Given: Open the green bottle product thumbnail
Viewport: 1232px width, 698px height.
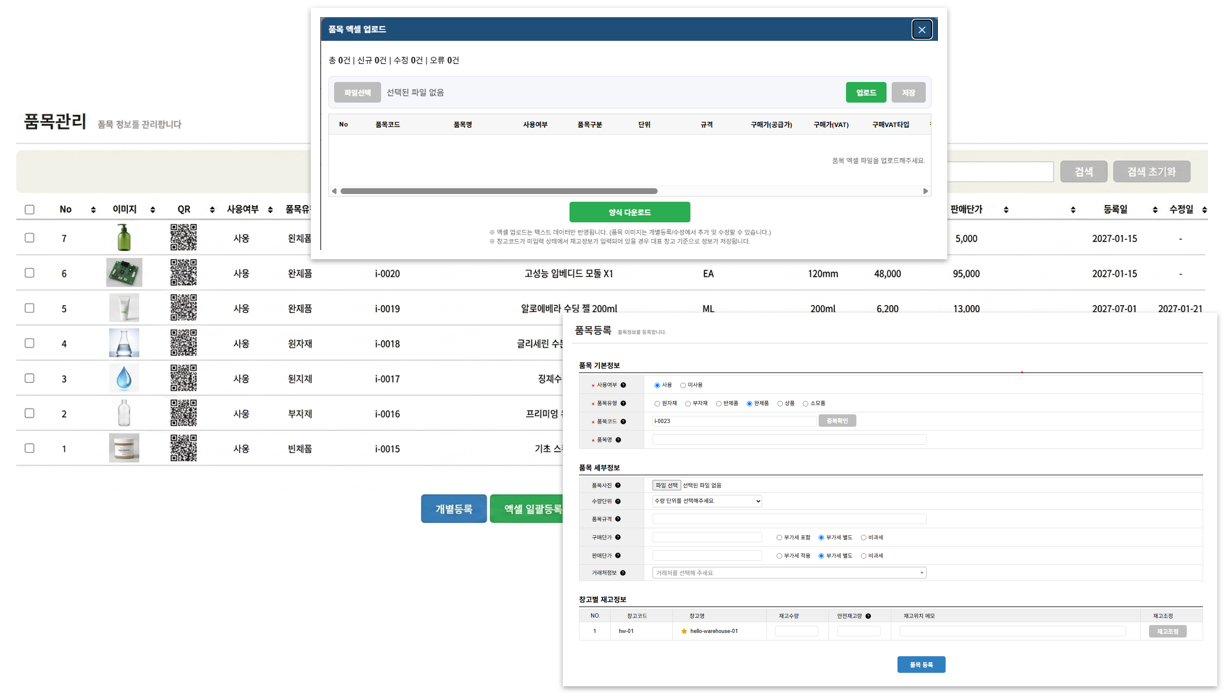Looking at the screenshot, I should [x=124, y=238].
